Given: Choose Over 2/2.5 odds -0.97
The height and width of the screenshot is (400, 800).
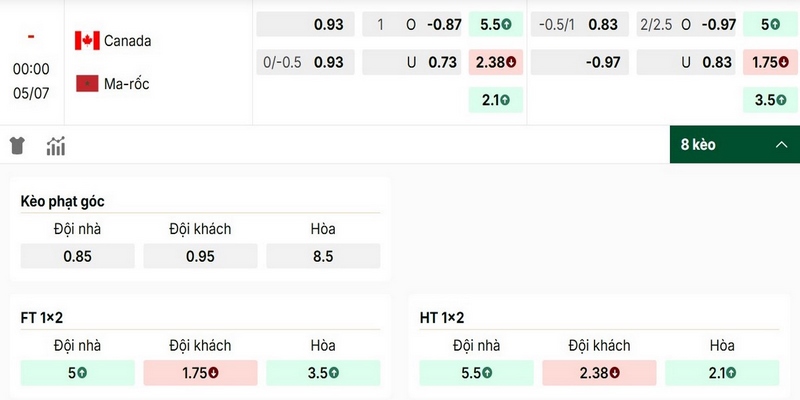Looking at the screenshot, I should coord(686,24).
